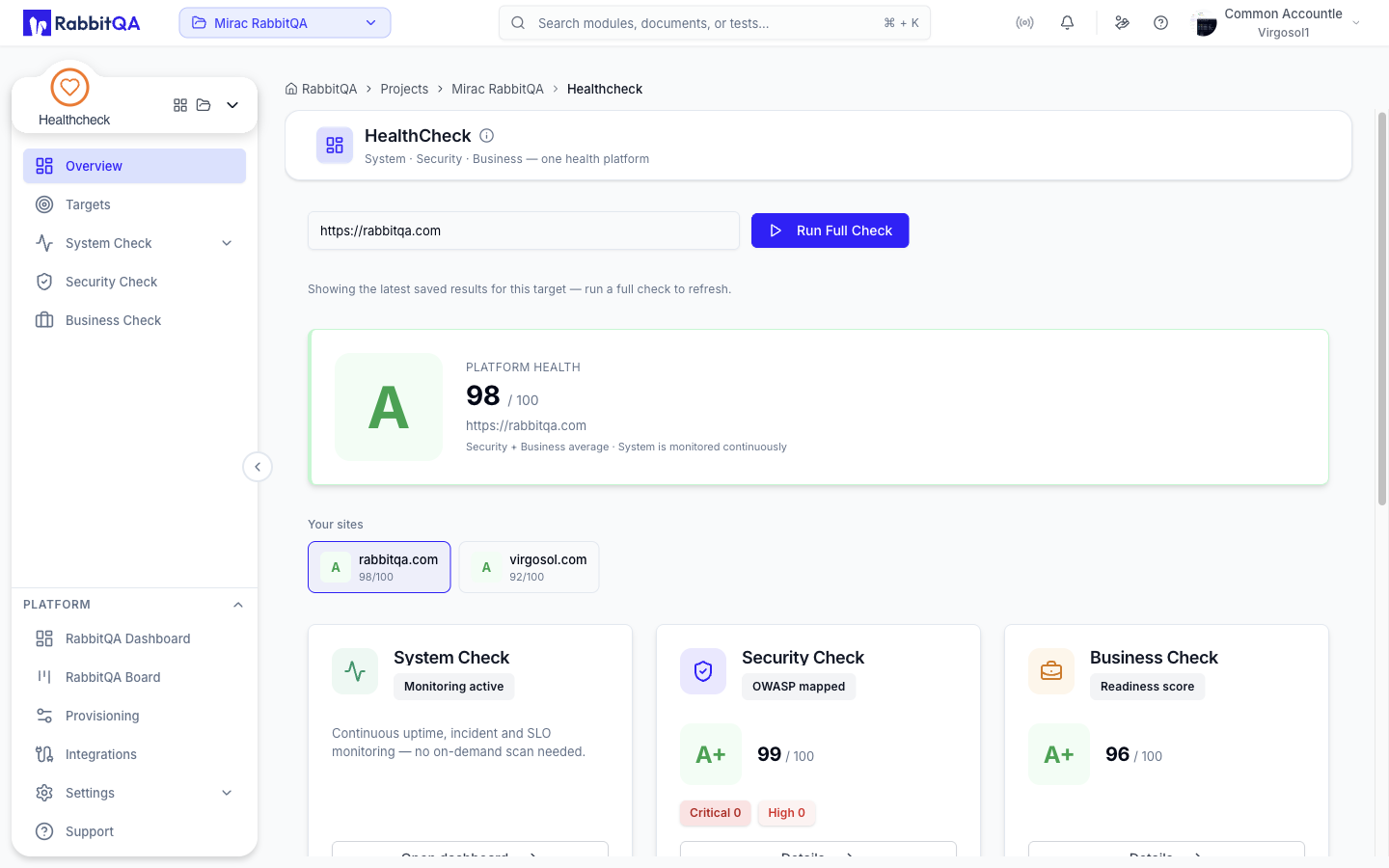Open the Mirac RabbitQA project dropdown
The width and height of the screenshot is (1389, 868).
click(x=285, y=23)
